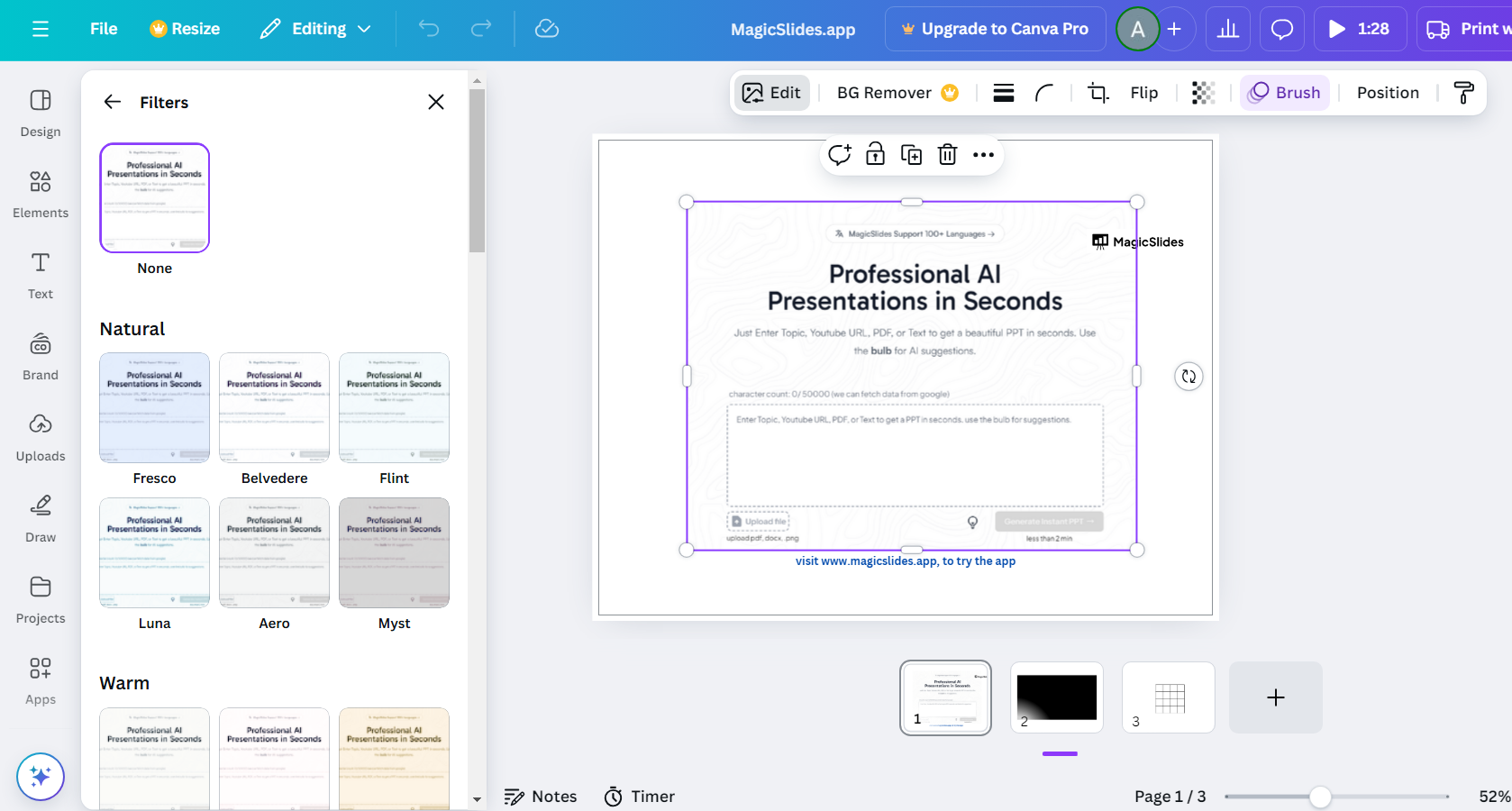Click the undo arrow
Viewport: 1512px width, 811px height.
click(x=429, y=29)
